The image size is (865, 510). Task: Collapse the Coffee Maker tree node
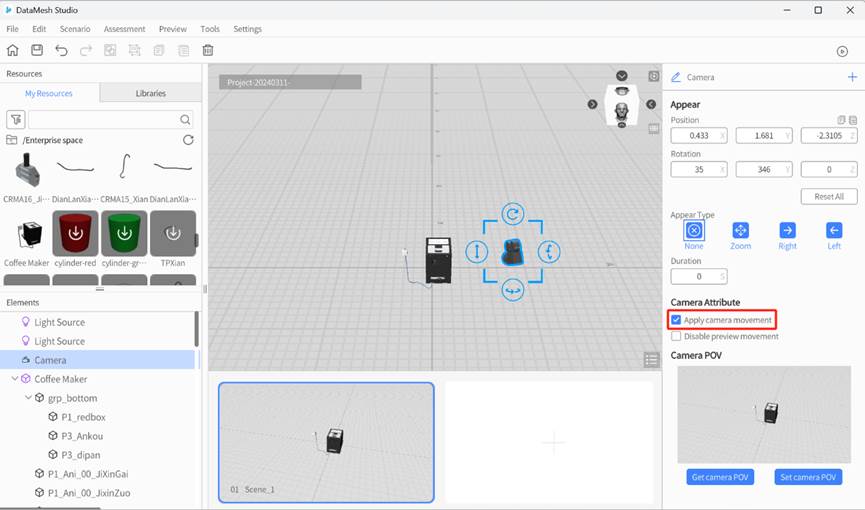click(15, 379)
